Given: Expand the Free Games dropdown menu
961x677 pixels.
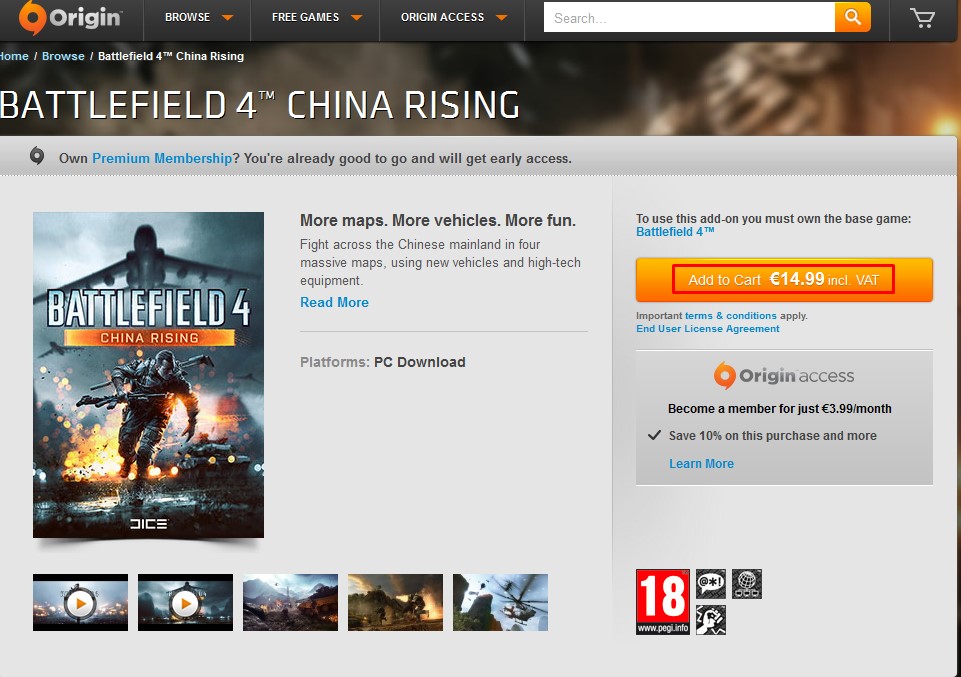Looking at the screenshot, I should [x=316, y=17].
